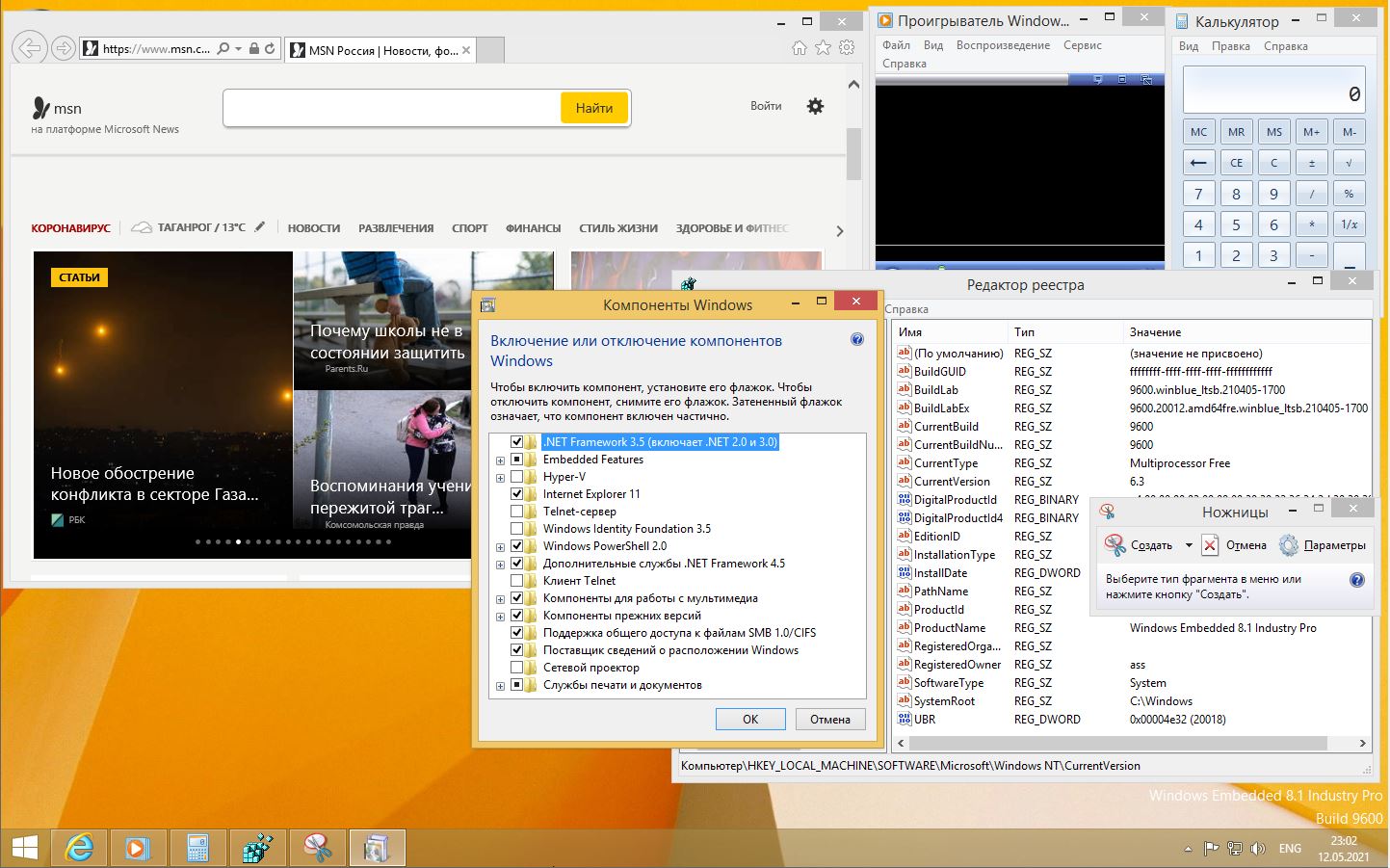Uncheck .NET Framework 3.5 component

[x=516, y=442]
